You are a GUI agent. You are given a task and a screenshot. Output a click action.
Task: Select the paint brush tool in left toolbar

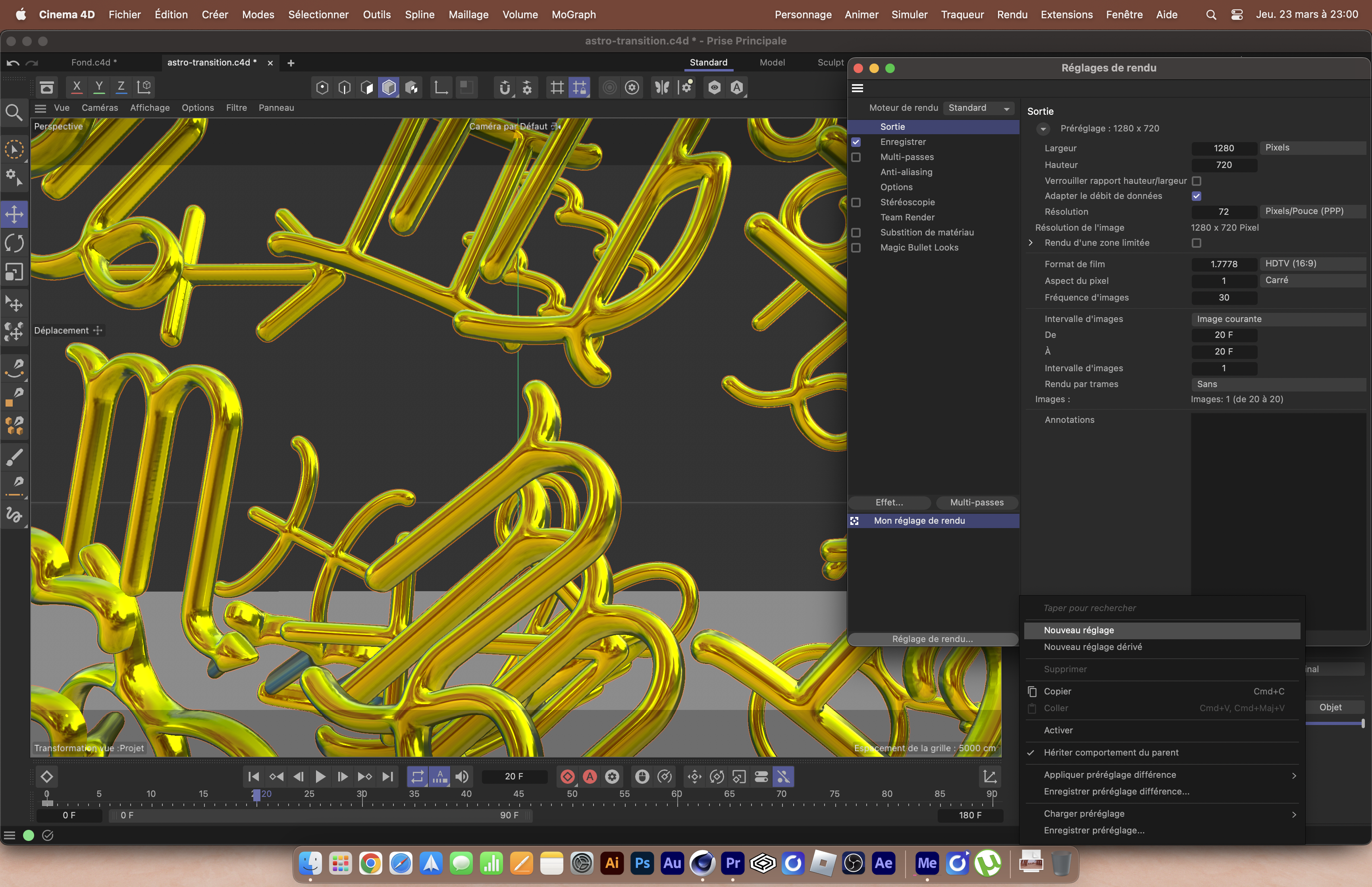(x=14, y=457)
